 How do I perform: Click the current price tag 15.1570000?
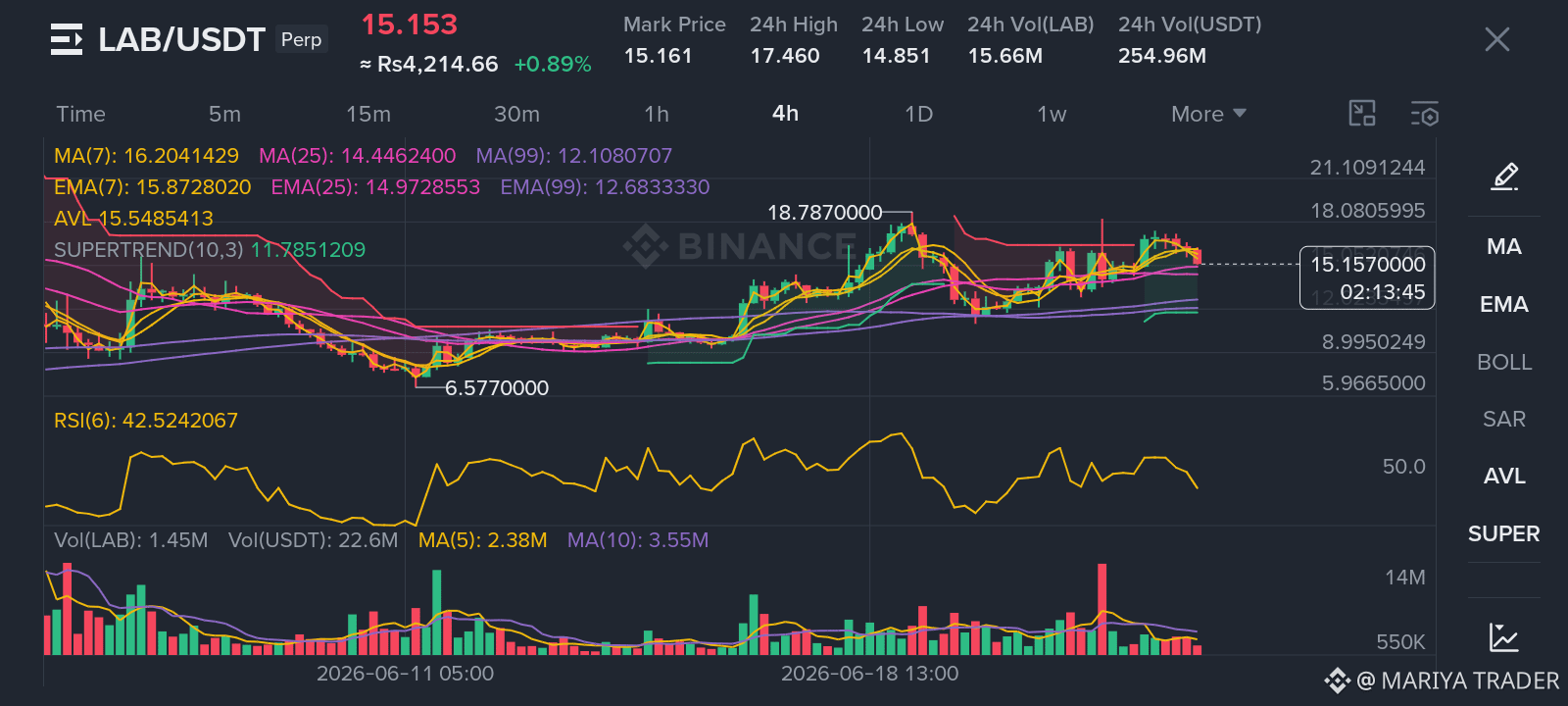pos(1368,265)
